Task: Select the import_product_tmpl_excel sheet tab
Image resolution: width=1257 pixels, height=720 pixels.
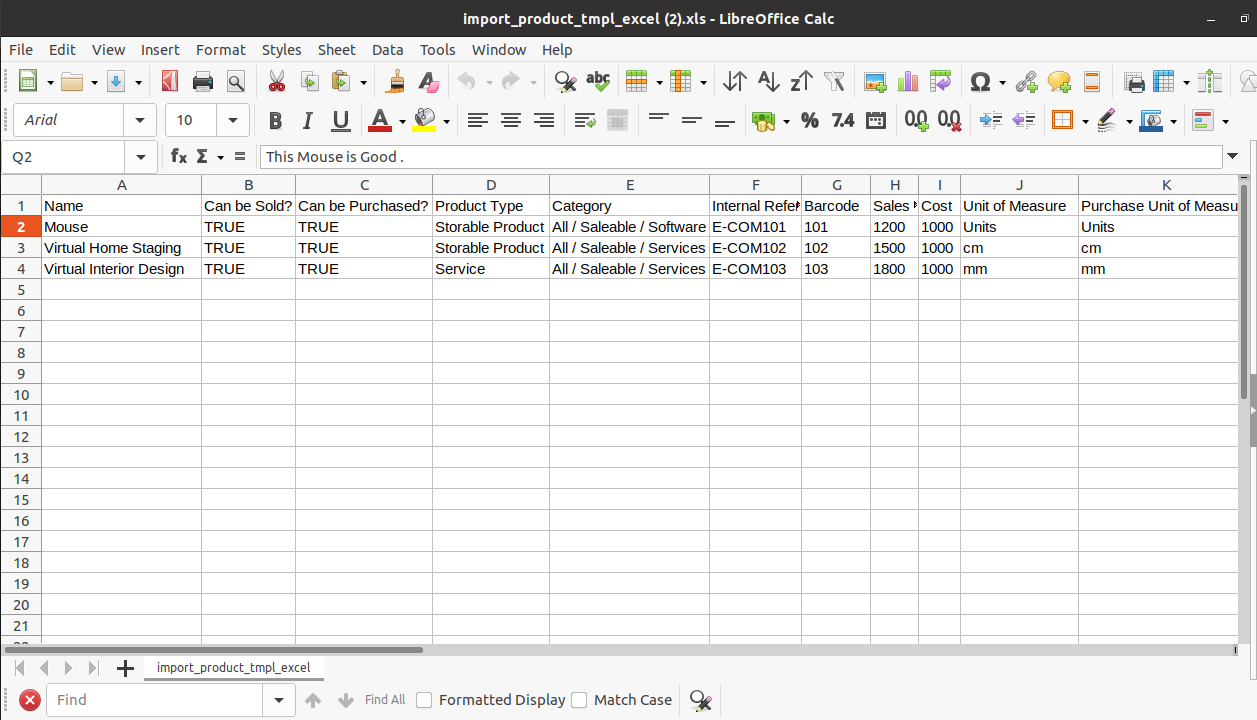Action: click(x=233, y=668)
